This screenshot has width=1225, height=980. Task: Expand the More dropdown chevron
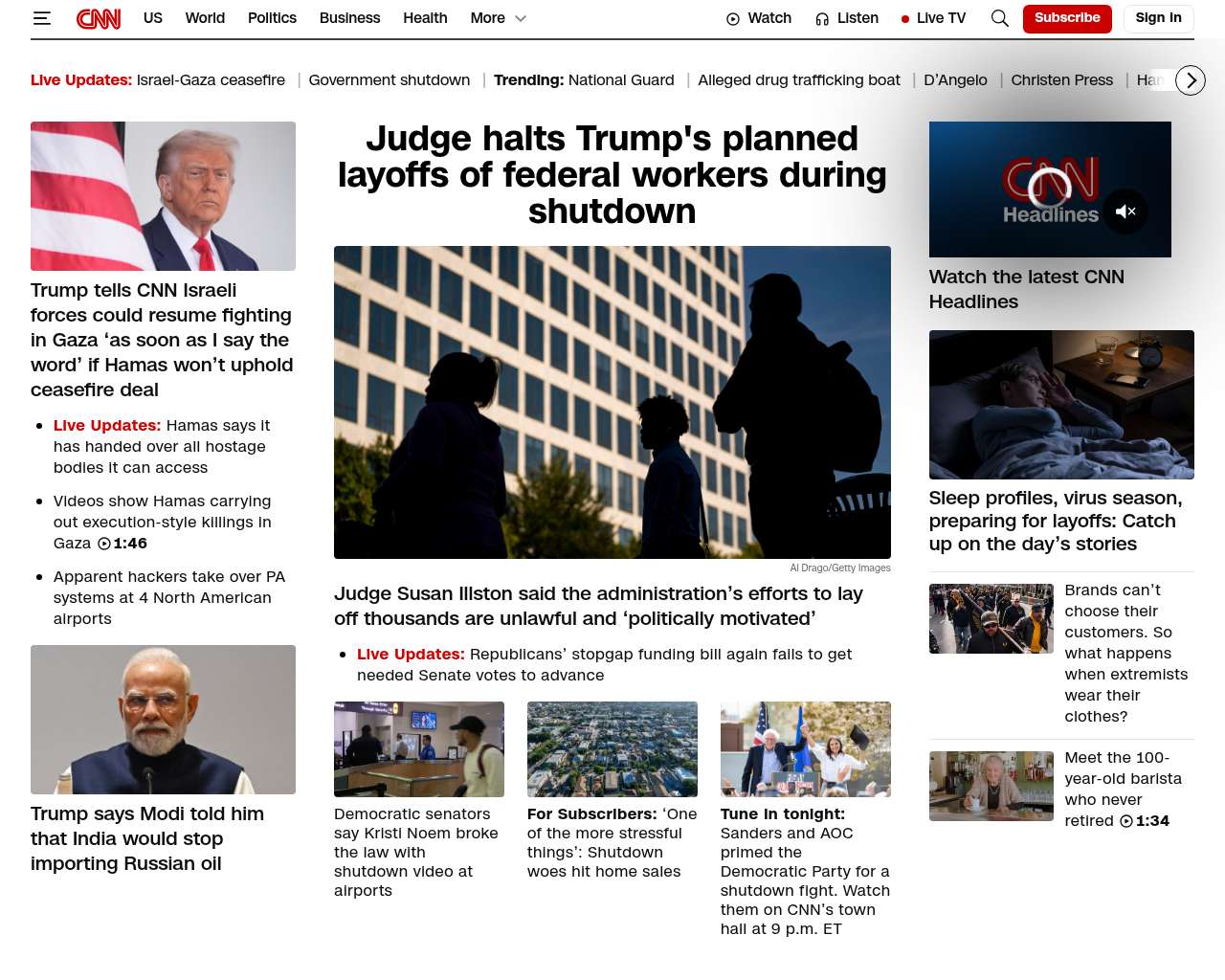tap(521, 18)
